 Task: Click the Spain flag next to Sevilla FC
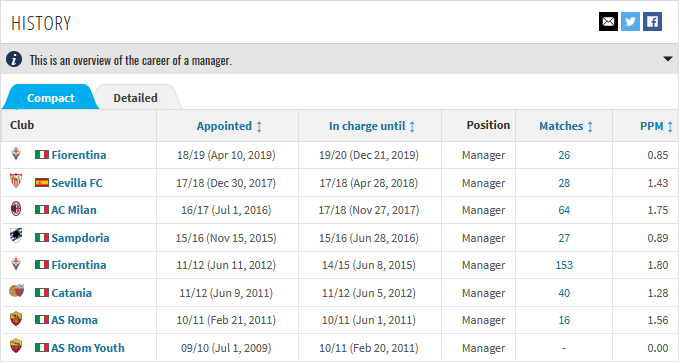pos(42,183)
